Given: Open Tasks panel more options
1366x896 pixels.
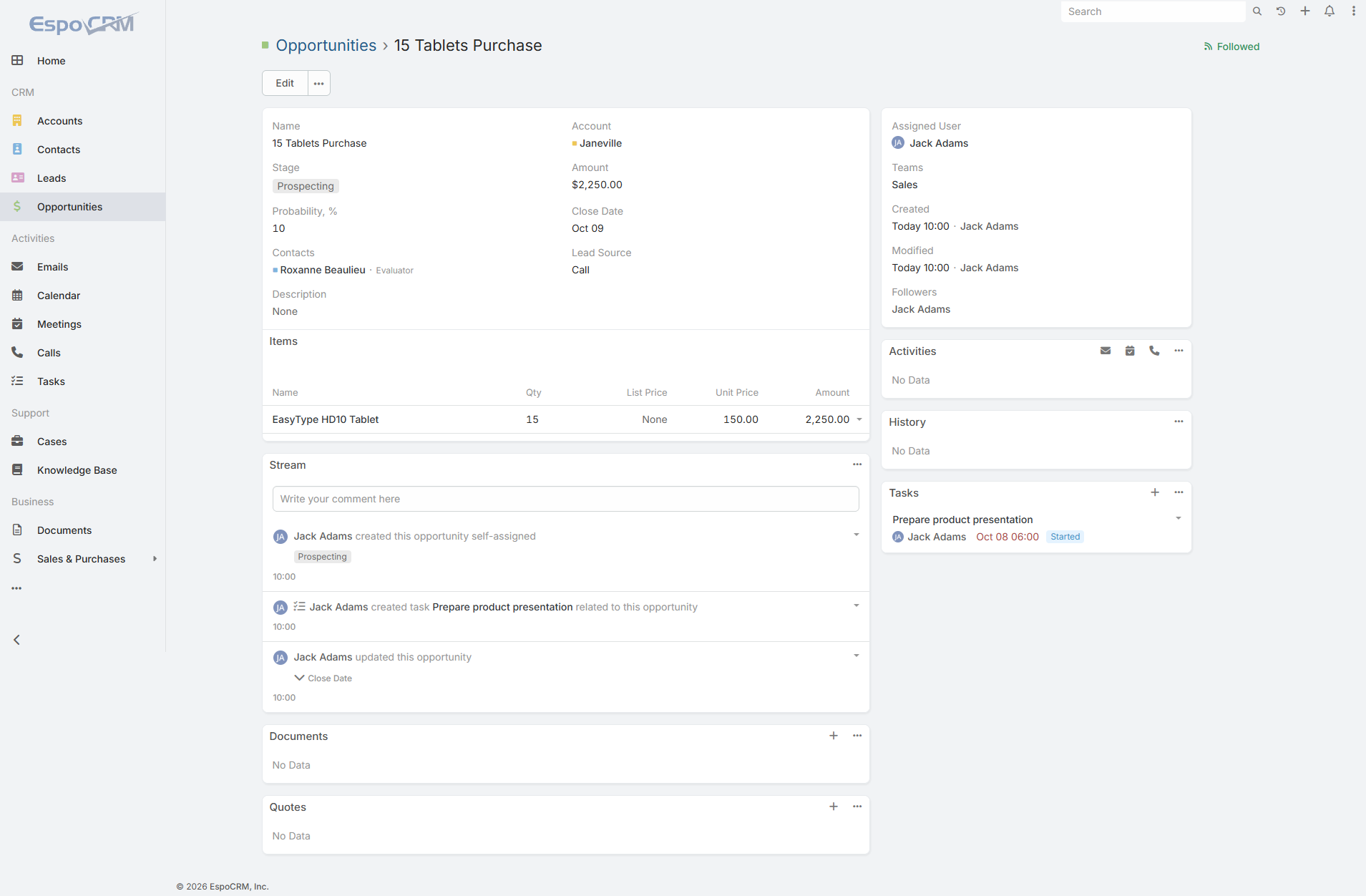Looking at the screenshot, I should pos(1179,492).
